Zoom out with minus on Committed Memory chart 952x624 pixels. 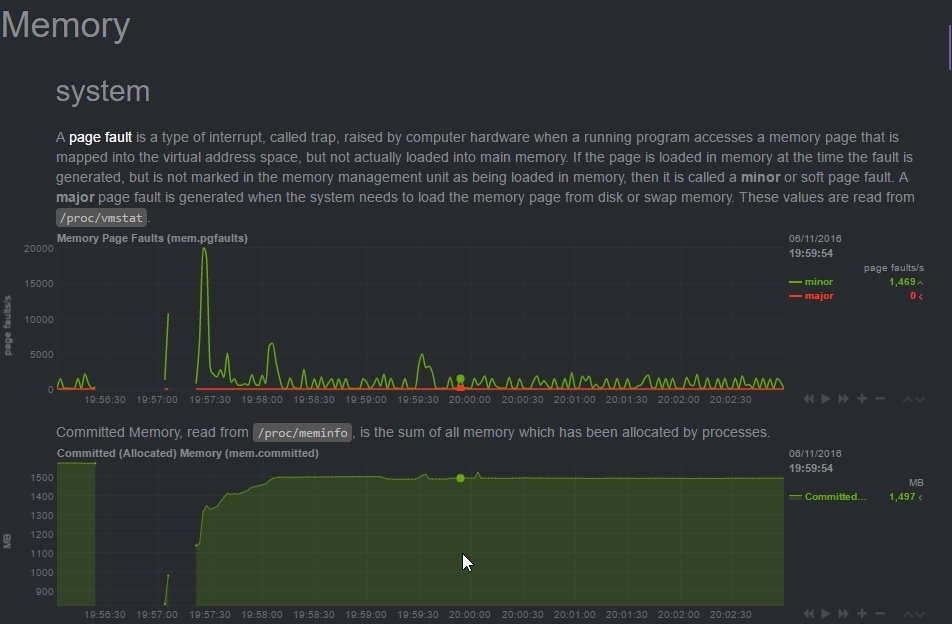[880, 613]
